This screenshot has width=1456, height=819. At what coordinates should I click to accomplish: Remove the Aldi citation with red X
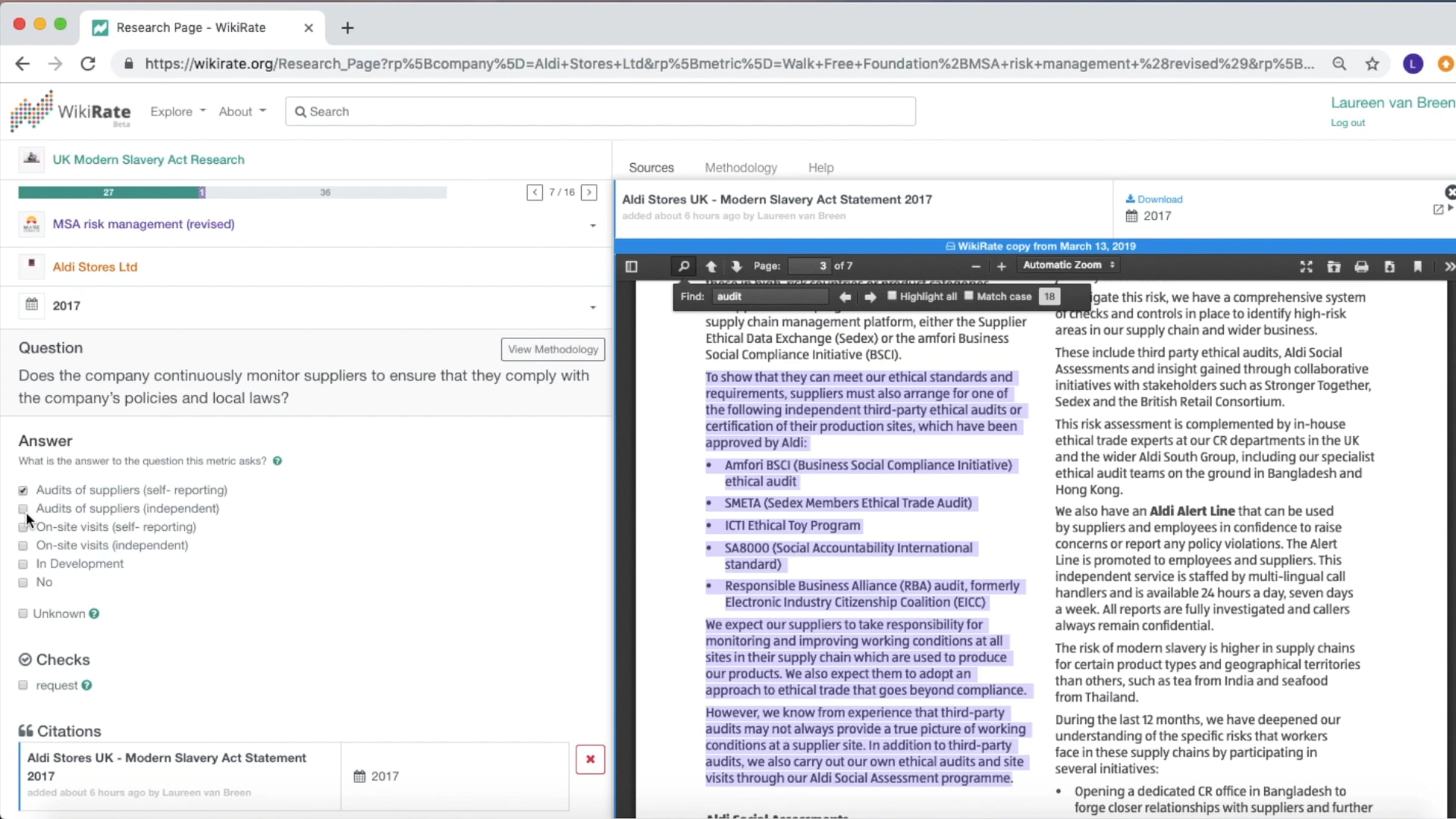[x=590, y=760]
